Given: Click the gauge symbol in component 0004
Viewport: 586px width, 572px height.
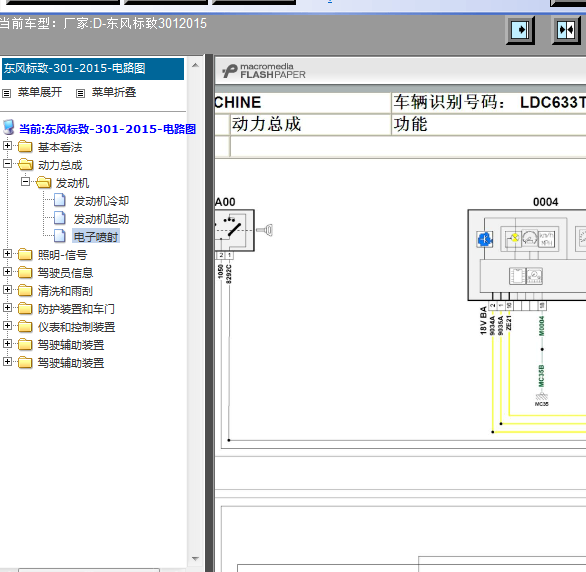Looking at the screenshot, I should click(529, 238).
